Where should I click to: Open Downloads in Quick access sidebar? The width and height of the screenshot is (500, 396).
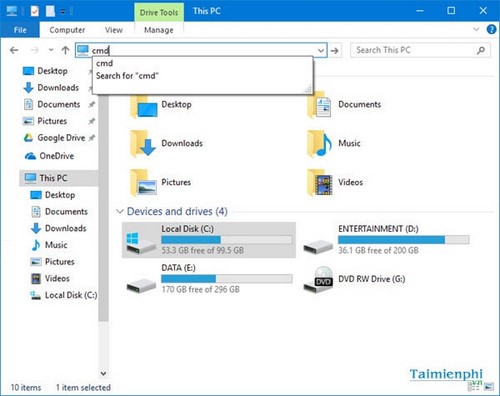pyautogui.click(x=58, y=88)
